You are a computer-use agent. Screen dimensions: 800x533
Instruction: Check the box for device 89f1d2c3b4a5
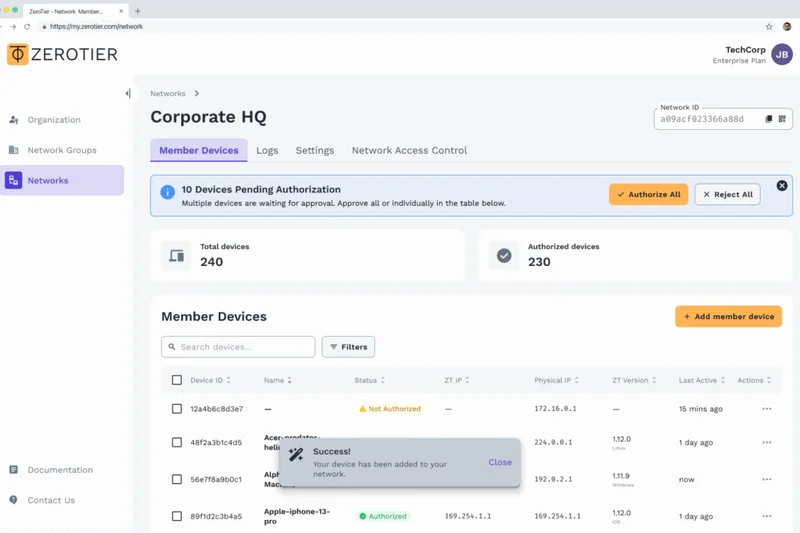177,516
